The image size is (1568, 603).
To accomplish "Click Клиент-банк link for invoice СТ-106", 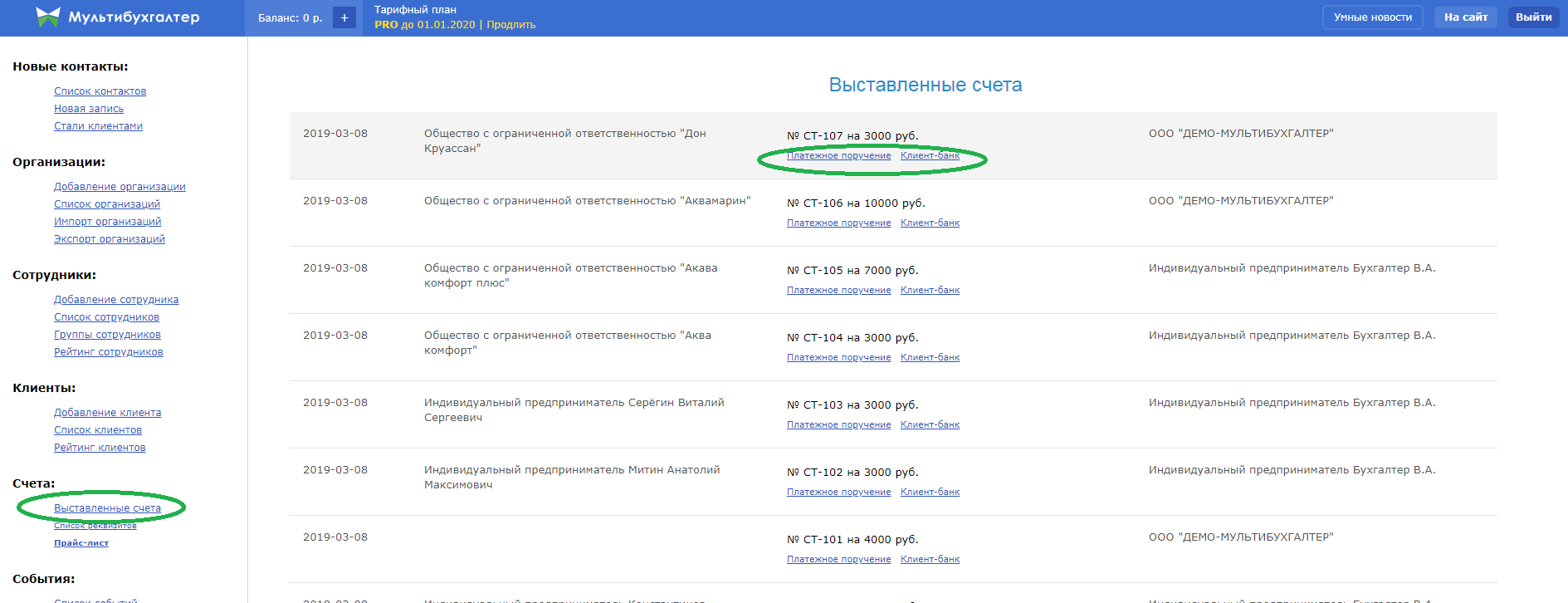I will tap(930, 223).
